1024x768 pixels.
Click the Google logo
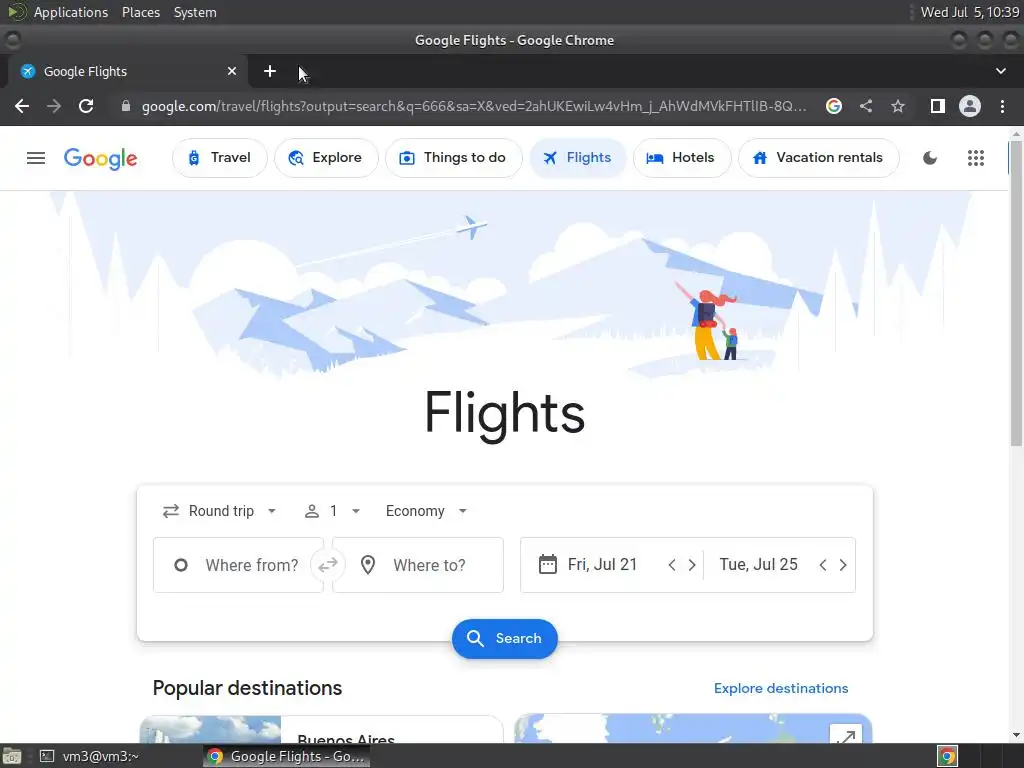pos(101,158)
